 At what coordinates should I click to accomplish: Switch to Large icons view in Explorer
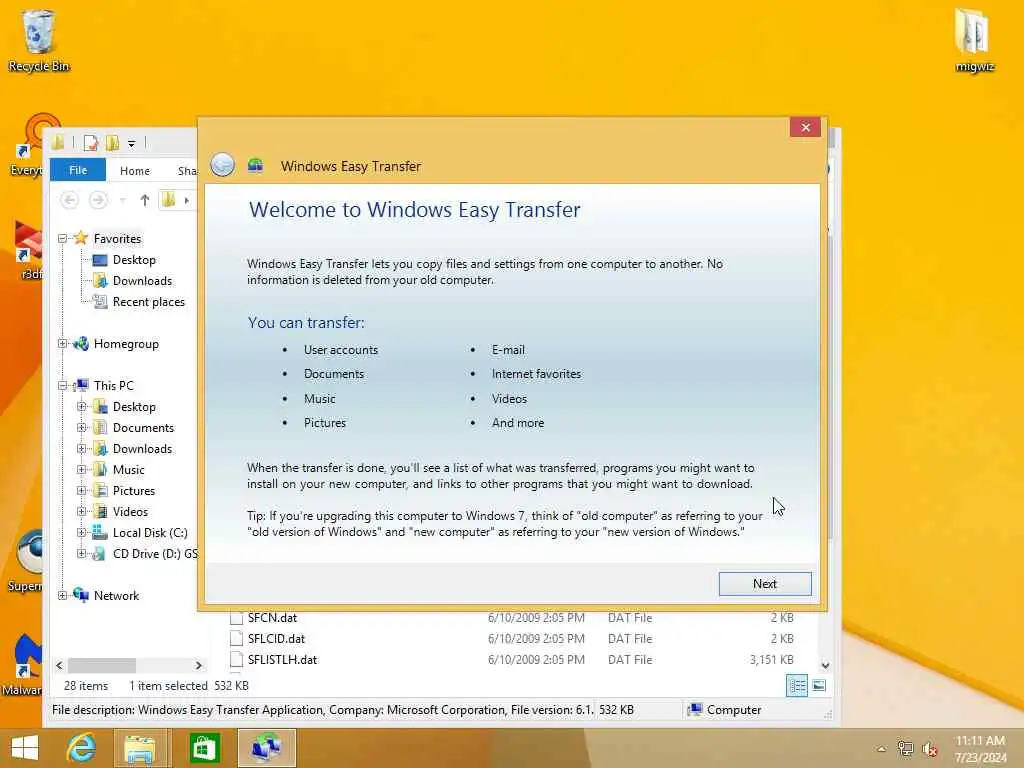818,685
